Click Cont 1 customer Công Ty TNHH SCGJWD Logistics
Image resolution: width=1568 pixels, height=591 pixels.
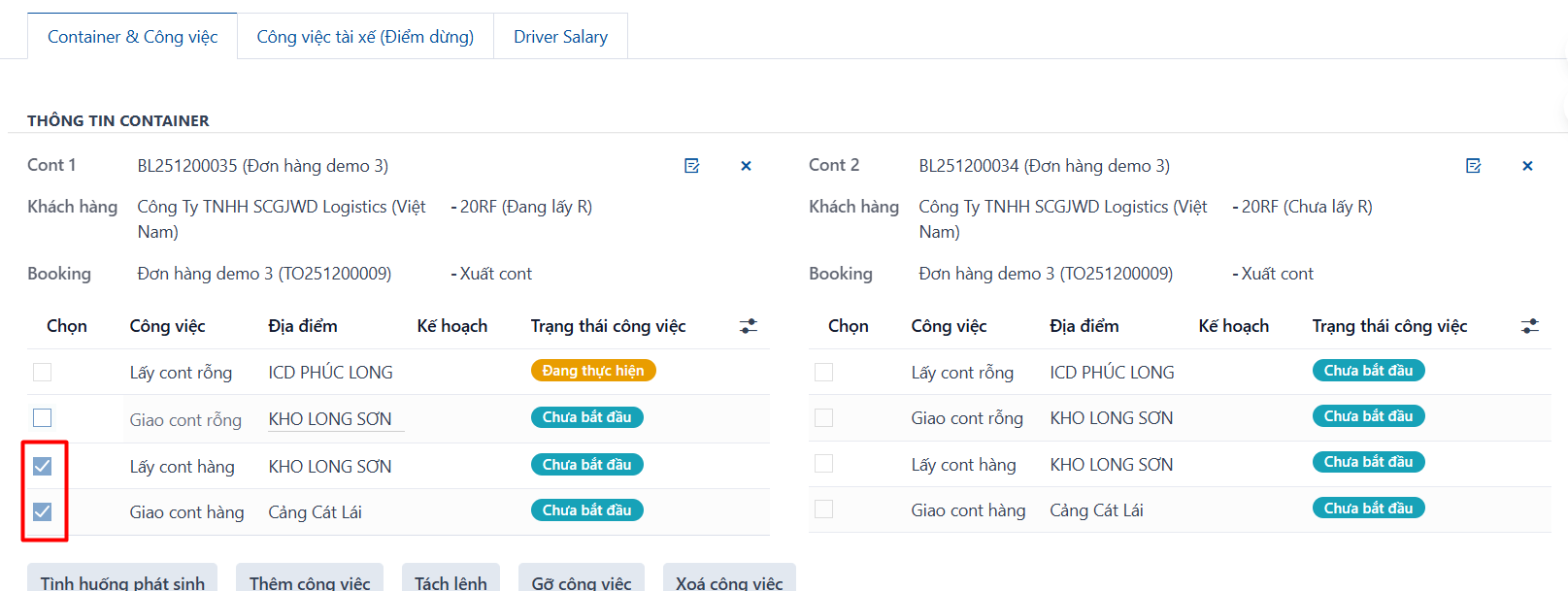(282, 219)
